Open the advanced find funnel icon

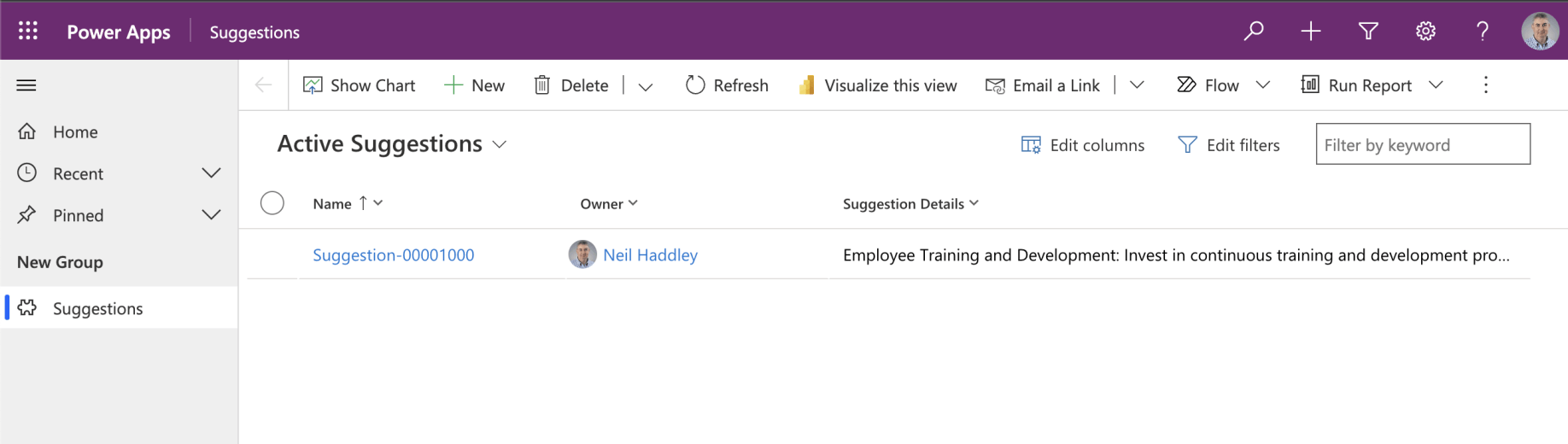click(x=1368, y=32)
